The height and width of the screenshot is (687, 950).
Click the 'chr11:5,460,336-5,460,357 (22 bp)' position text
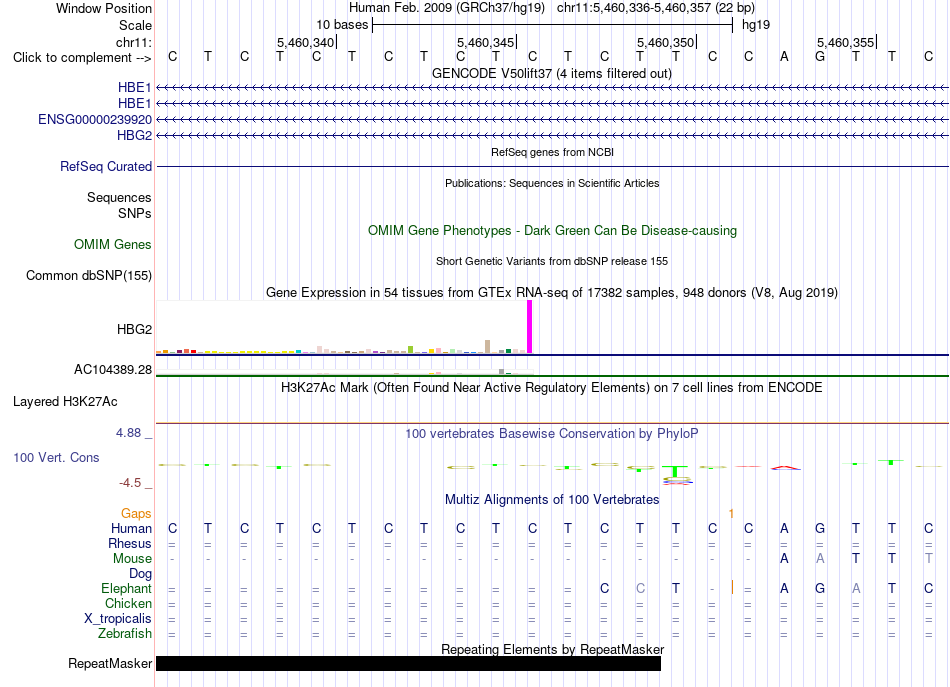pyautogui.click(x=656, y=8)
